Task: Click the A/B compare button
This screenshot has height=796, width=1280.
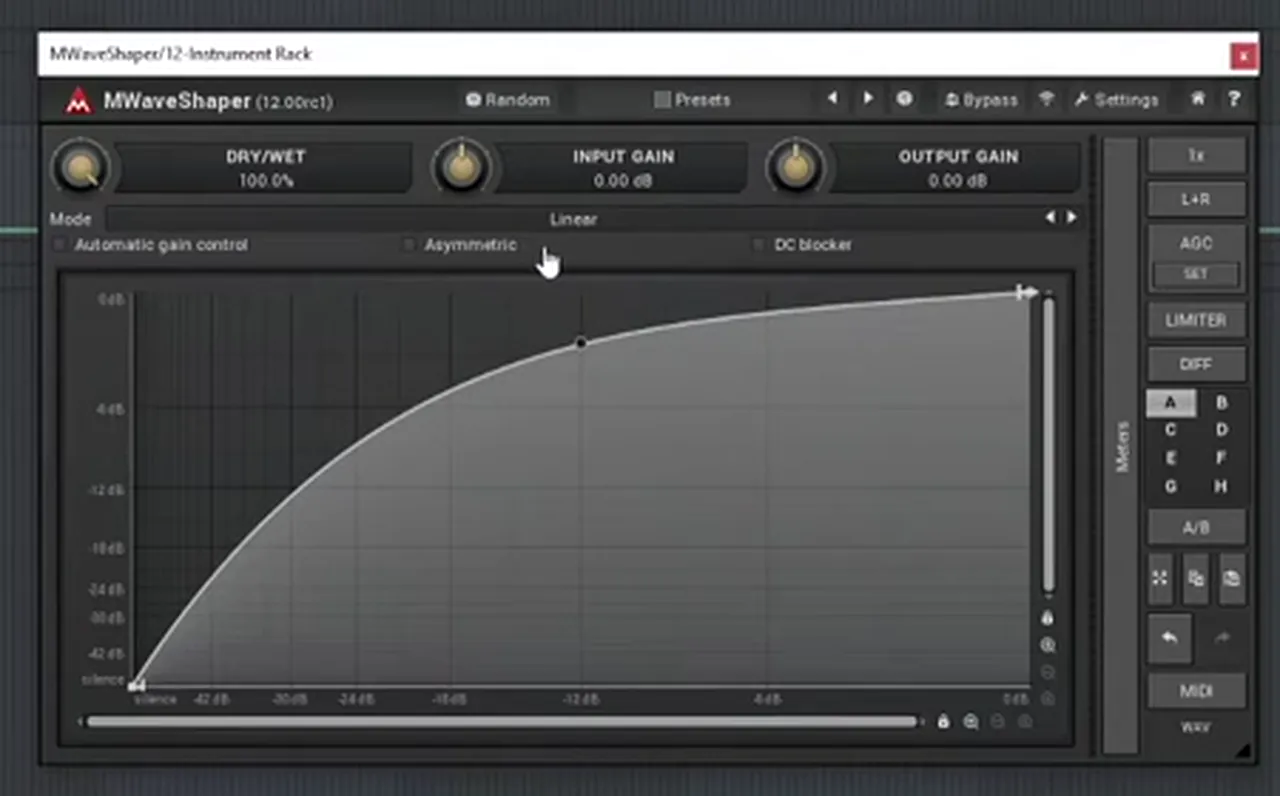Action: [x=1197, y=528]
